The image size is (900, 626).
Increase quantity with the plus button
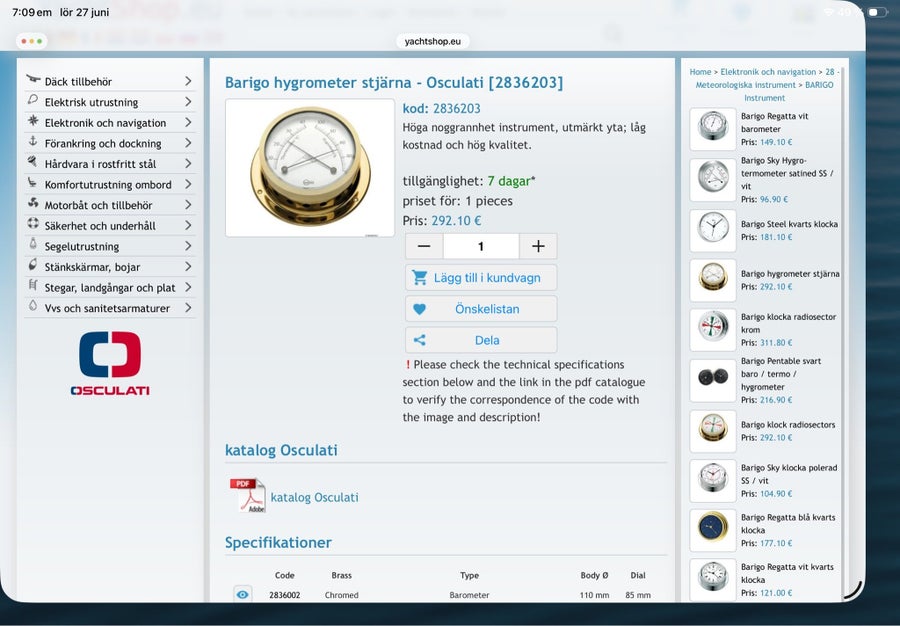point(538,246)
